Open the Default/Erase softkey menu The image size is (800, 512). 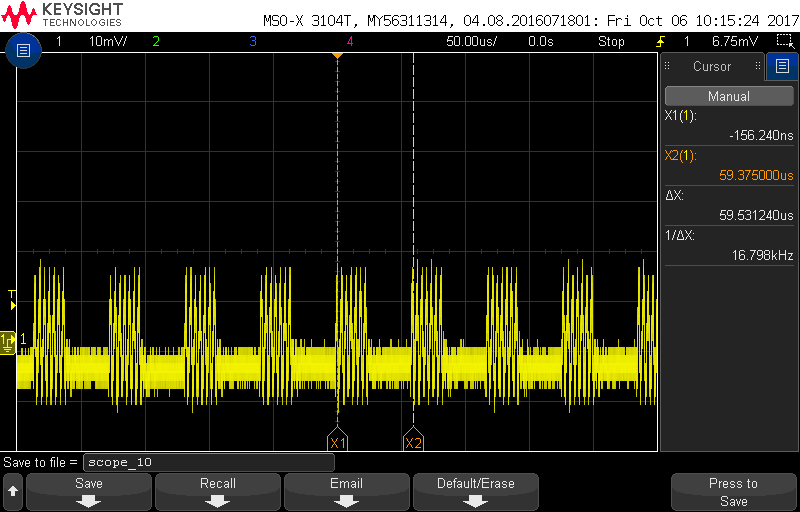point(476,492)
